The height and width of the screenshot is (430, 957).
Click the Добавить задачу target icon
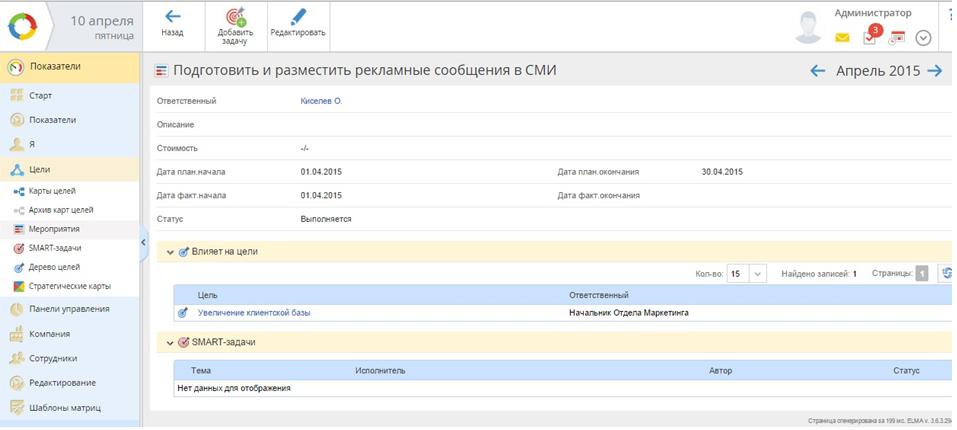(x=235, y=17)
